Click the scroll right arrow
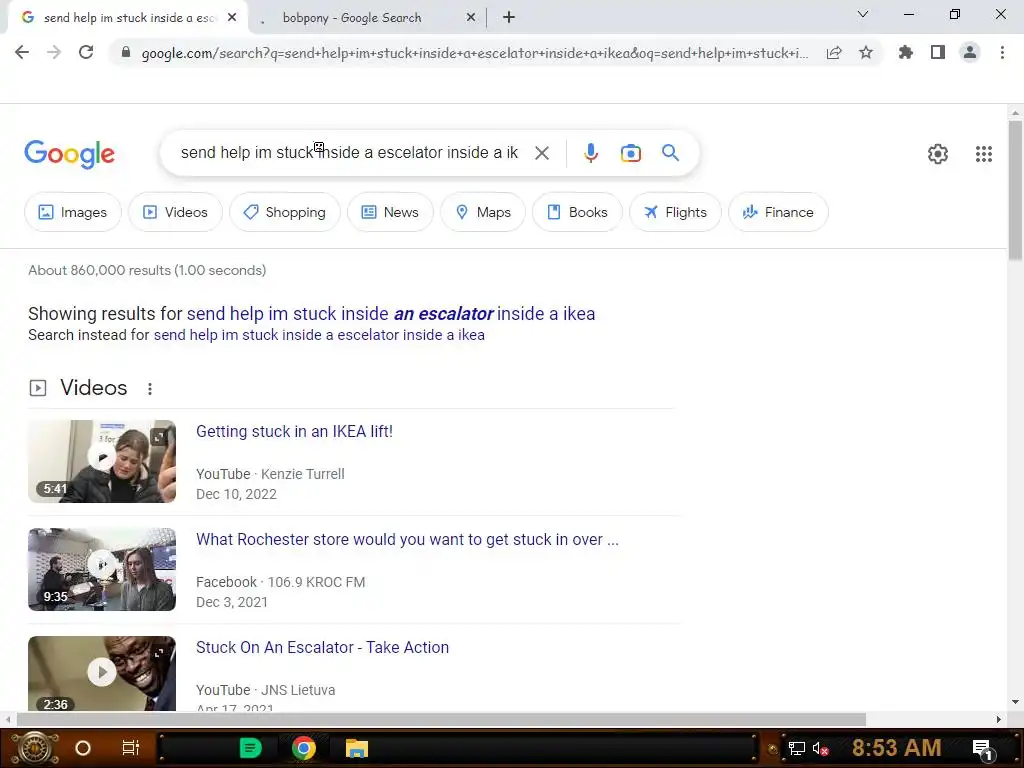Viewport: 1024px width, 768px height. coord(998,719)
